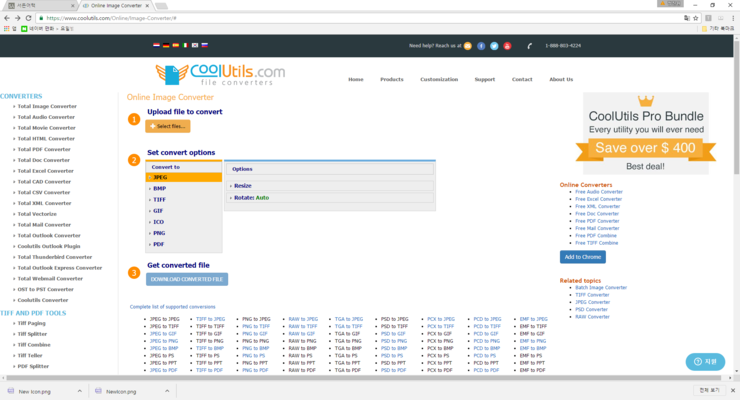This screenshot has width=740, height=400.
Task: Open Total Audio Converter link
Action: pos(46,117)
